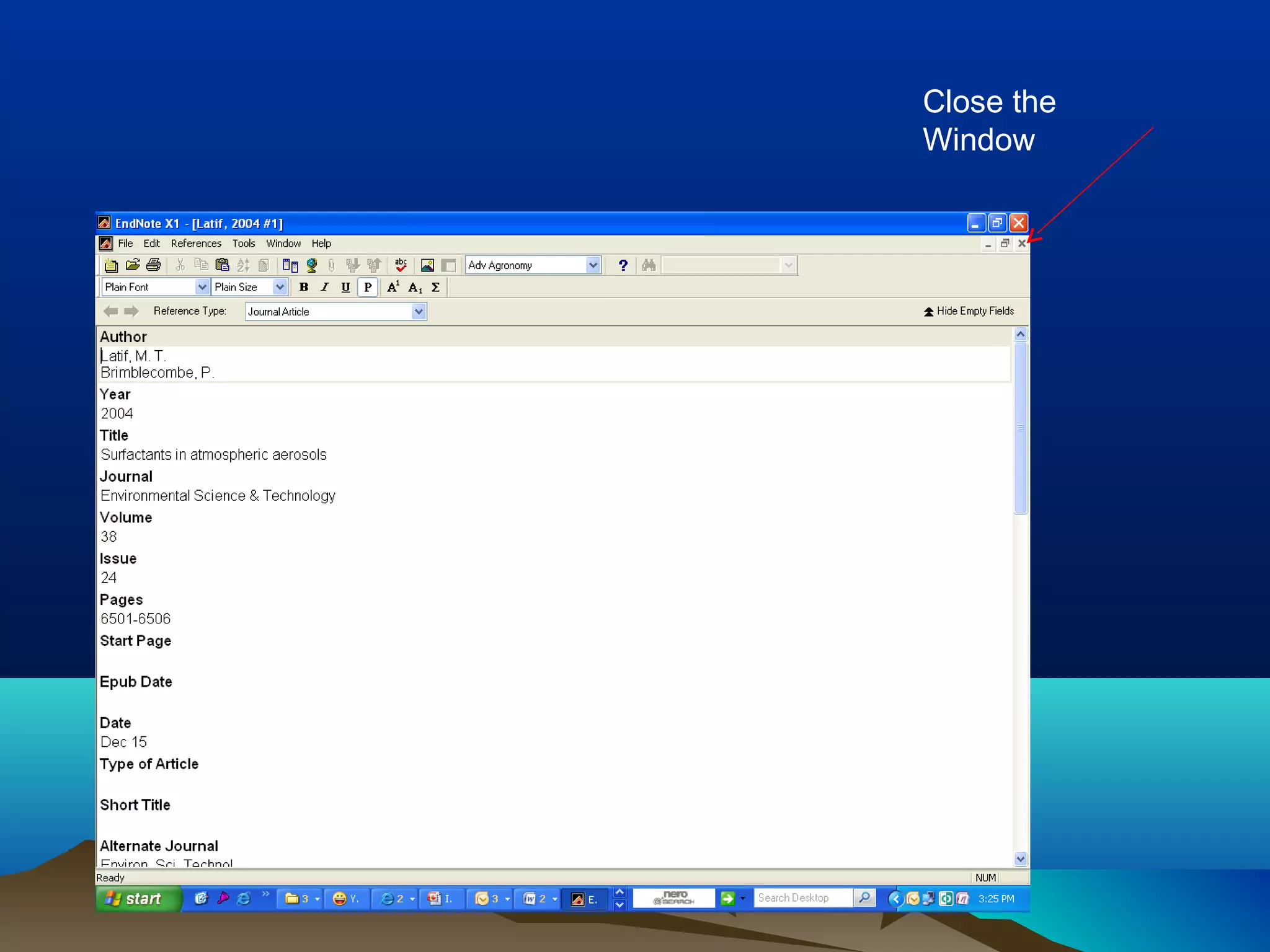
Task: Click the blue question mark help icon
Action: pos(623,265)
